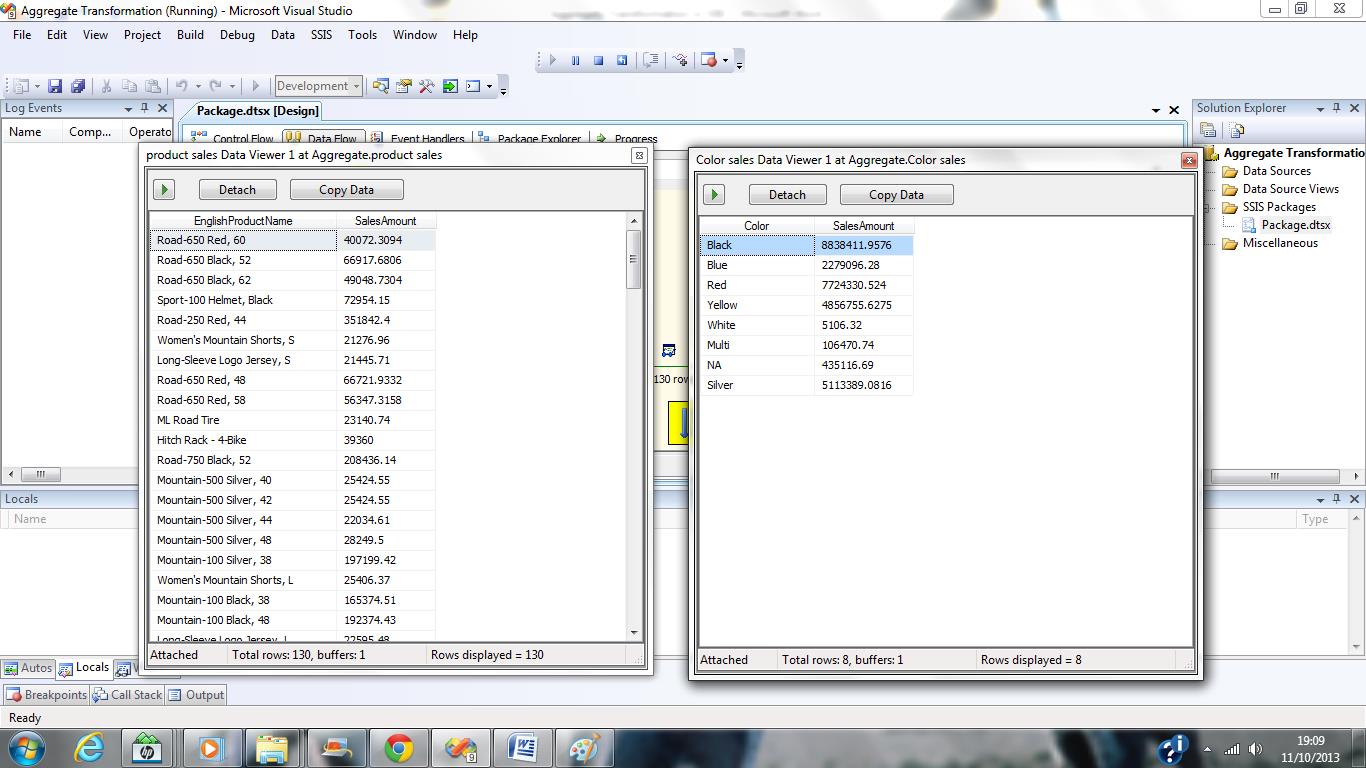The image size is (1366, 768).
Task: Open Google Chrome from the taskbar
Action: coord(398,748)
